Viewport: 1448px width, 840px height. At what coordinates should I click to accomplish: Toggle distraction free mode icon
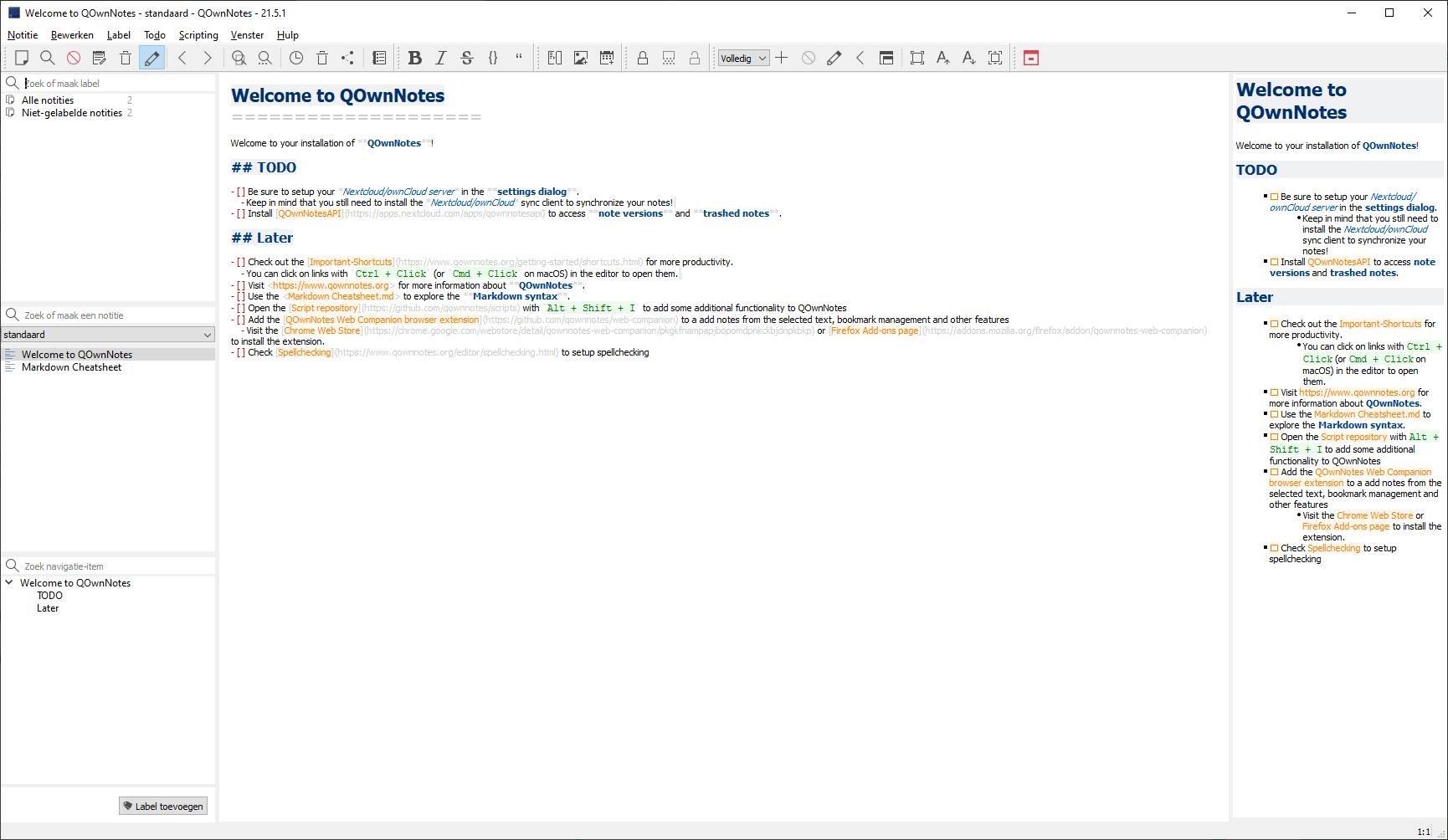point(917,58)
